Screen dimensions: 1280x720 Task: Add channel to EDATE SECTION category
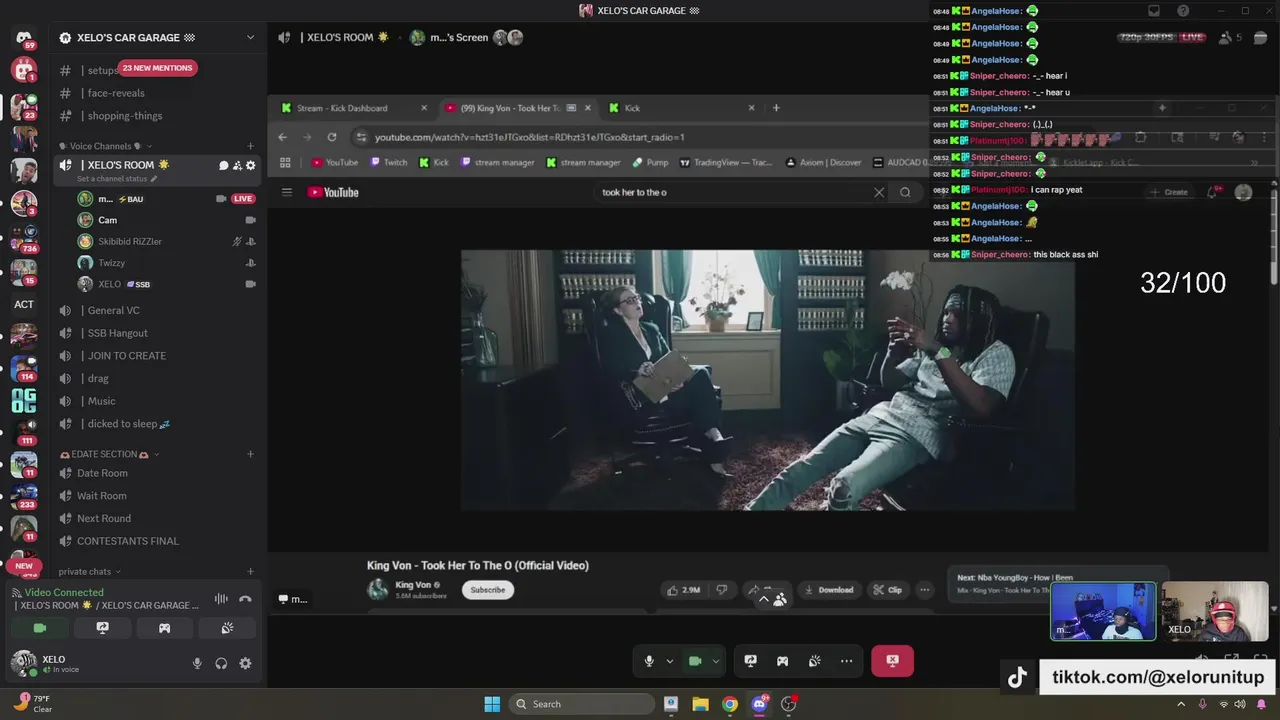click(x=250, y=454)
